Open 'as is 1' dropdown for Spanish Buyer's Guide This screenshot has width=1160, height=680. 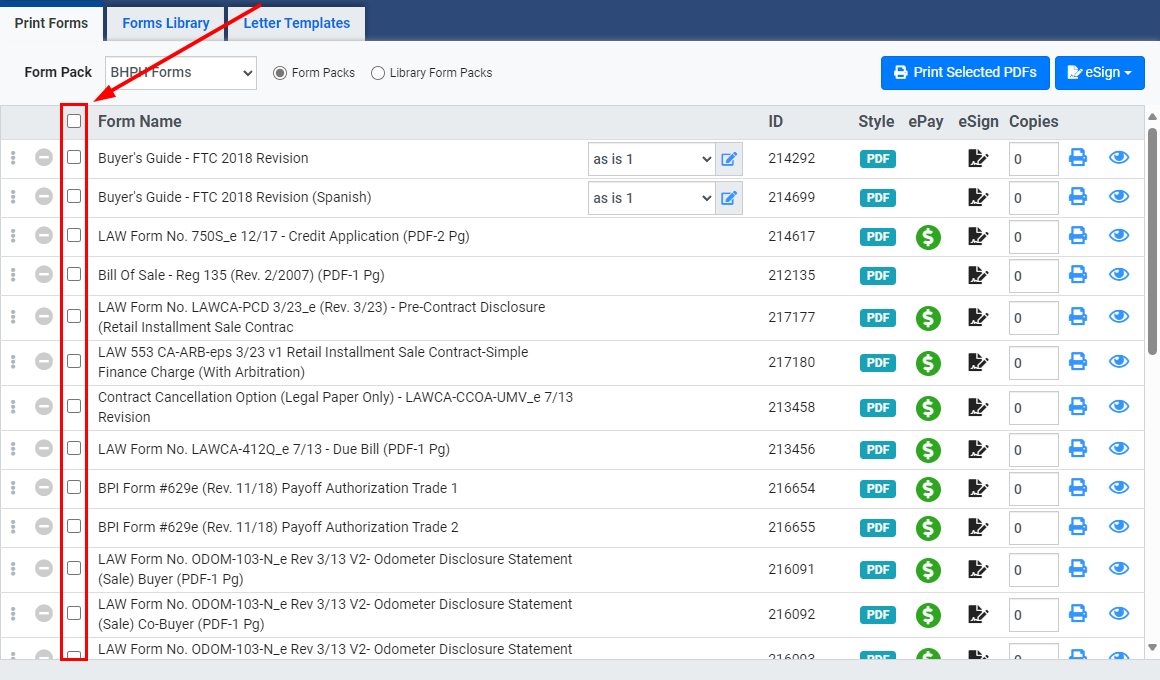[652, 198]
